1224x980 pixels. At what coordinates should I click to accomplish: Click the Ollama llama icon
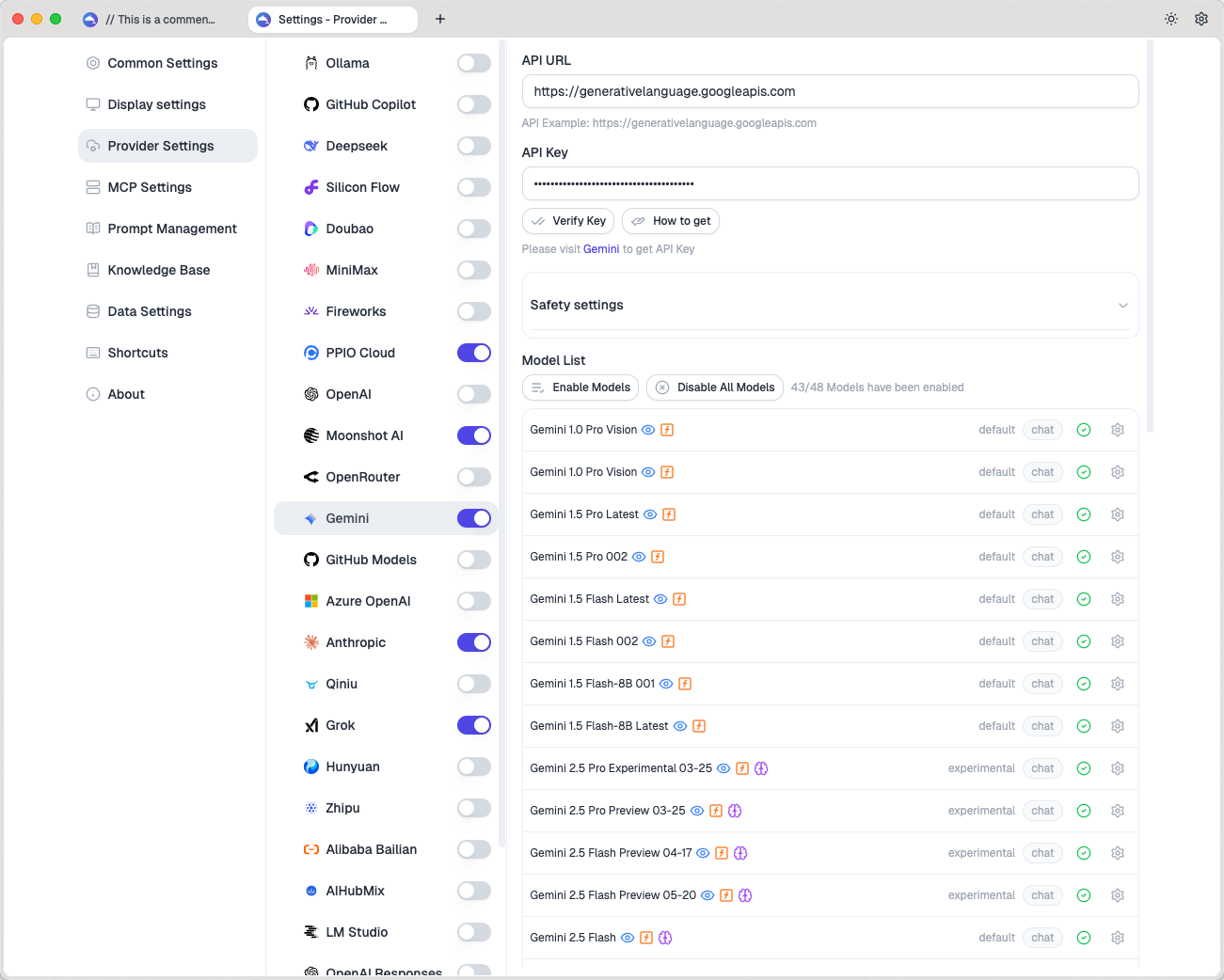coord(311,63)
